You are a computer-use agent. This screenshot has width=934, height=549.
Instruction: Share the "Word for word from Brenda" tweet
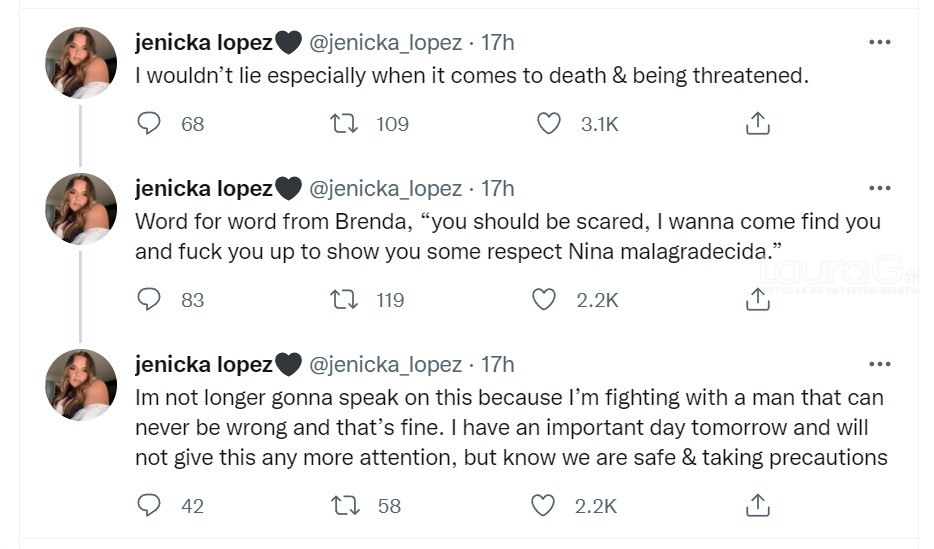758,299
